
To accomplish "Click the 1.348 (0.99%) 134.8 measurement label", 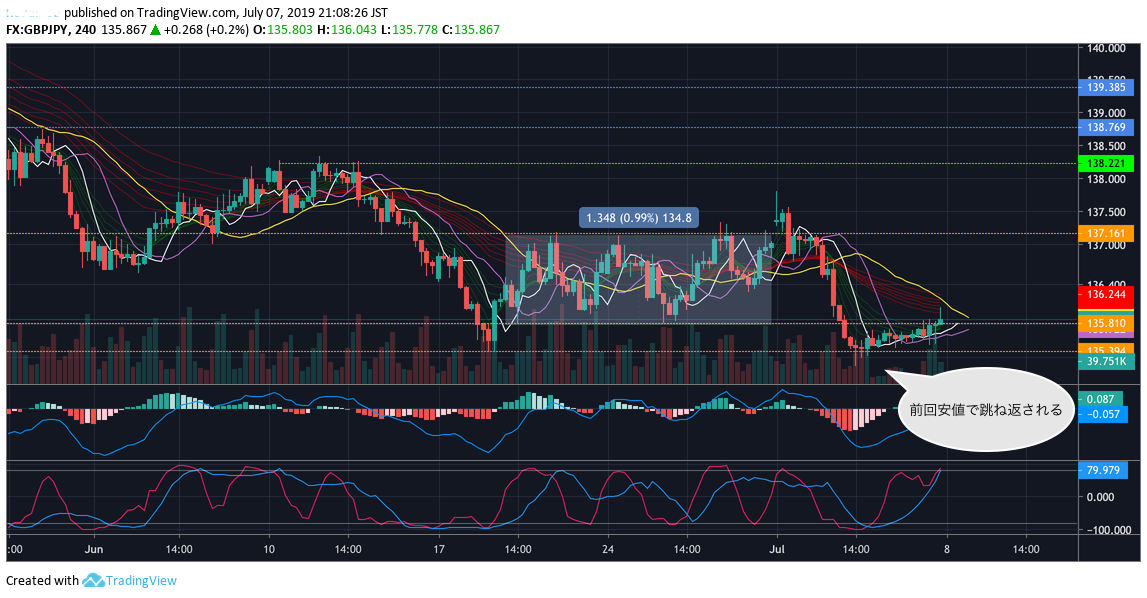I will tap(639, 217).
